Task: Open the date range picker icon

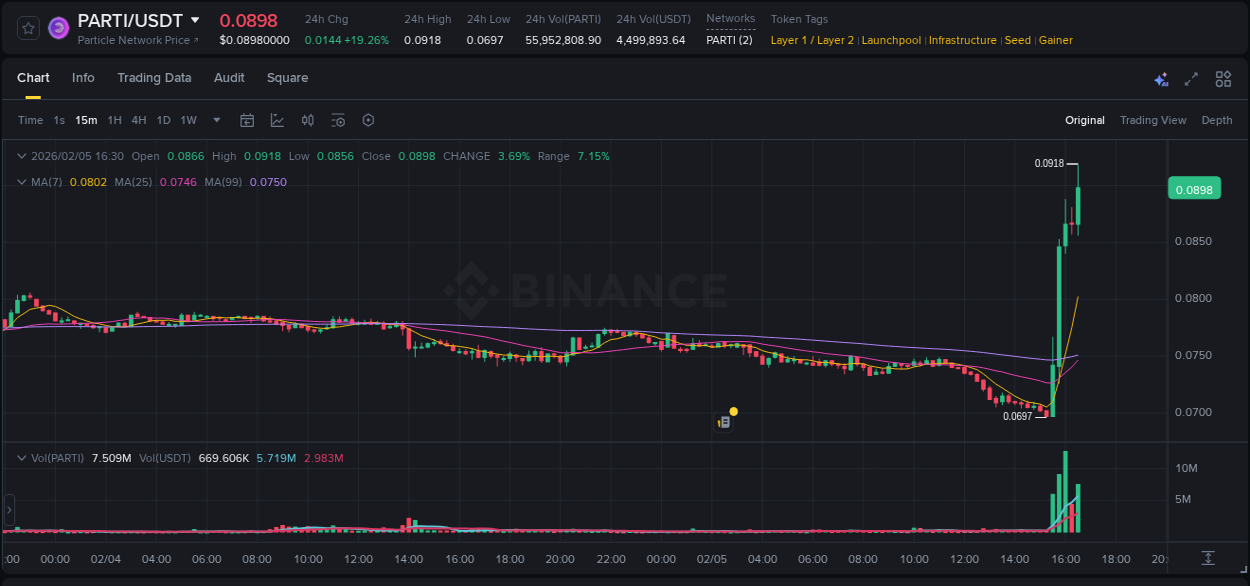Action: click(x=247, y=120)
